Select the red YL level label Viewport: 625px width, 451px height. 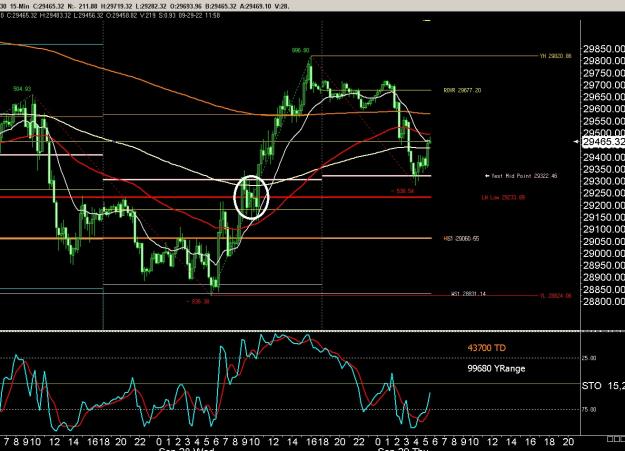click(x=556, y=296)
